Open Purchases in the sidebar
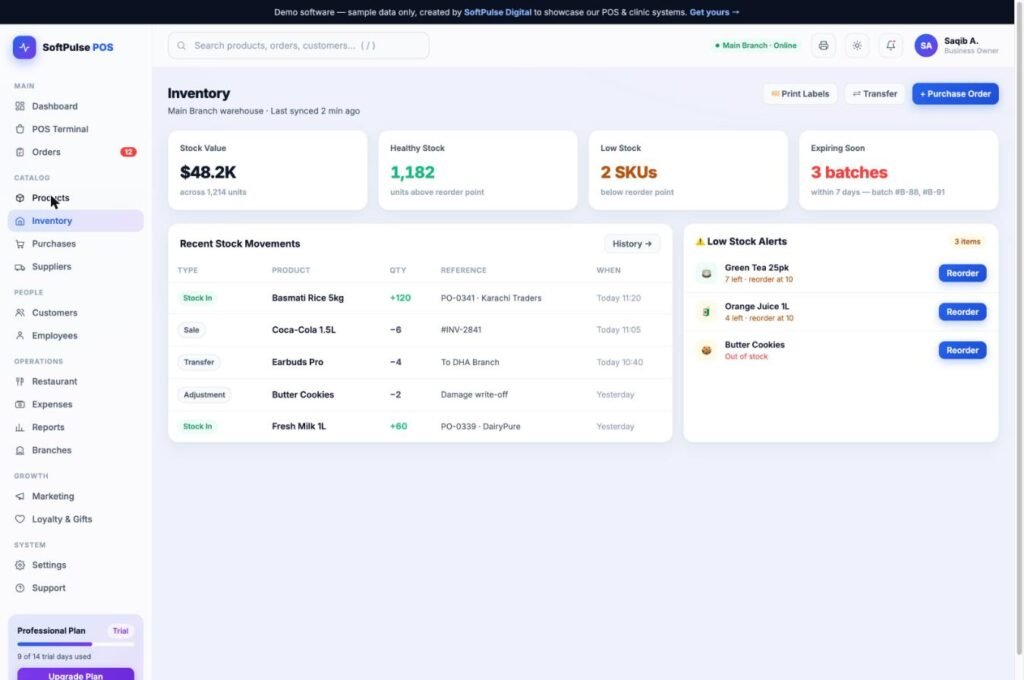This screenshot has width=1024, height=680. click(x=75, y=244)
